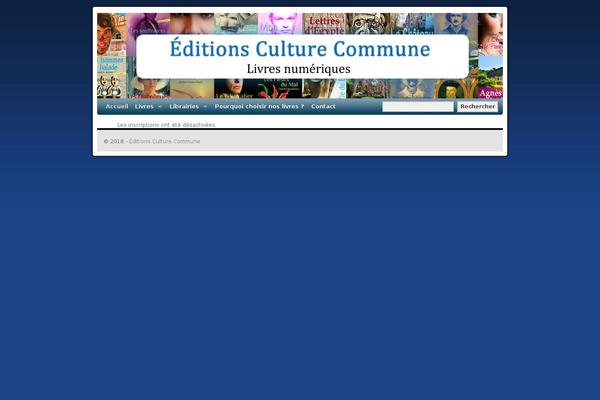Viewport: 600px width, 400px height.
Task: Open the Livres menu
Action: (144, 106)
